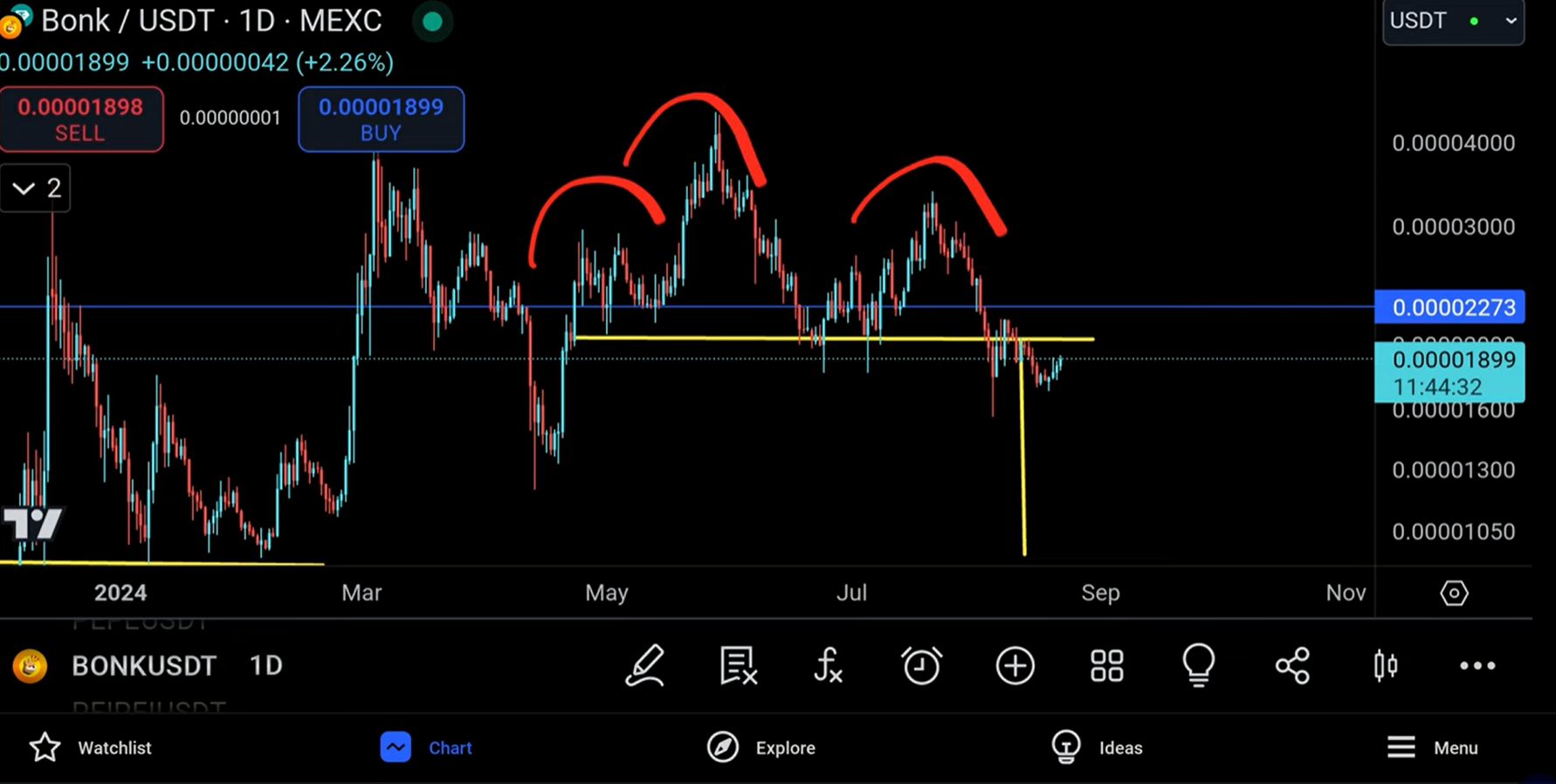Tap the current price 0.00001899 label
This screenshot has width=1556, height=784.
coord(1449,373)
